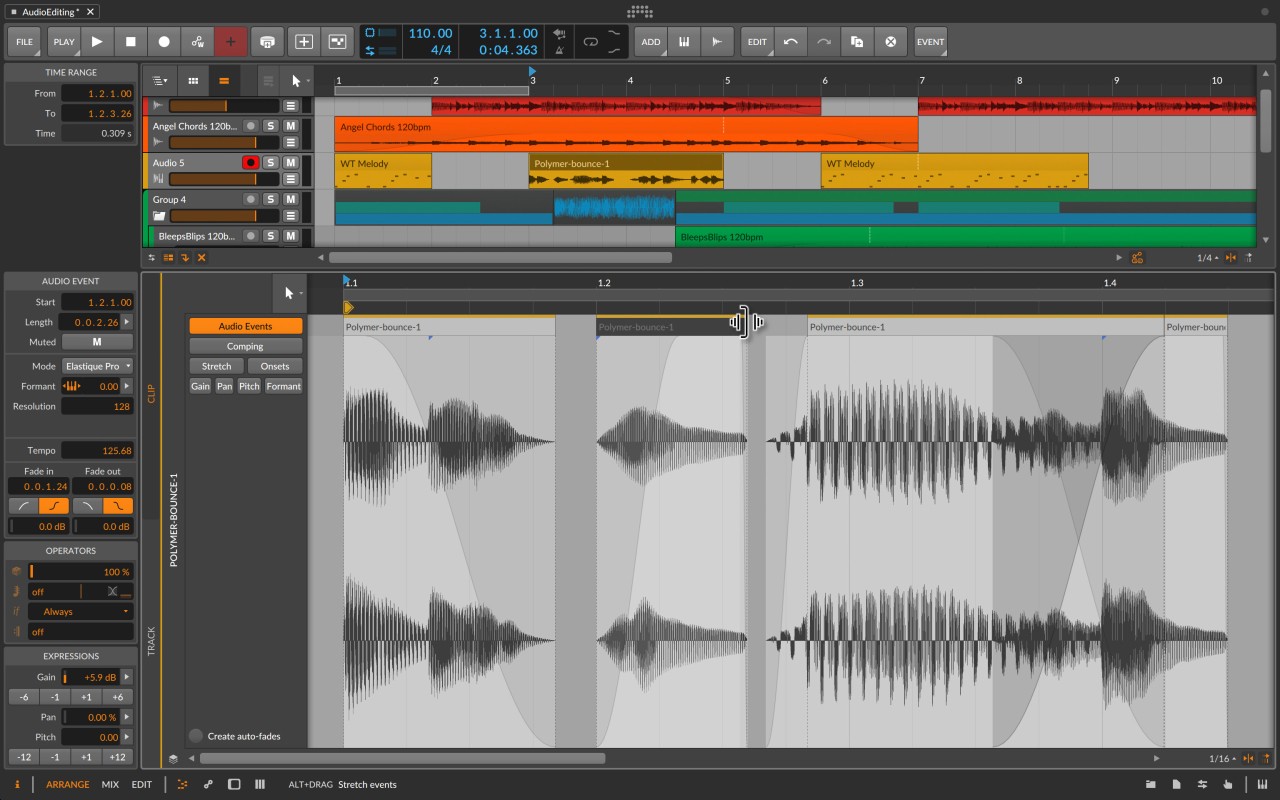
Task: Click the Stretch button in the Audio Events panel
Action: pyautogui.click(x=215, y=366)
